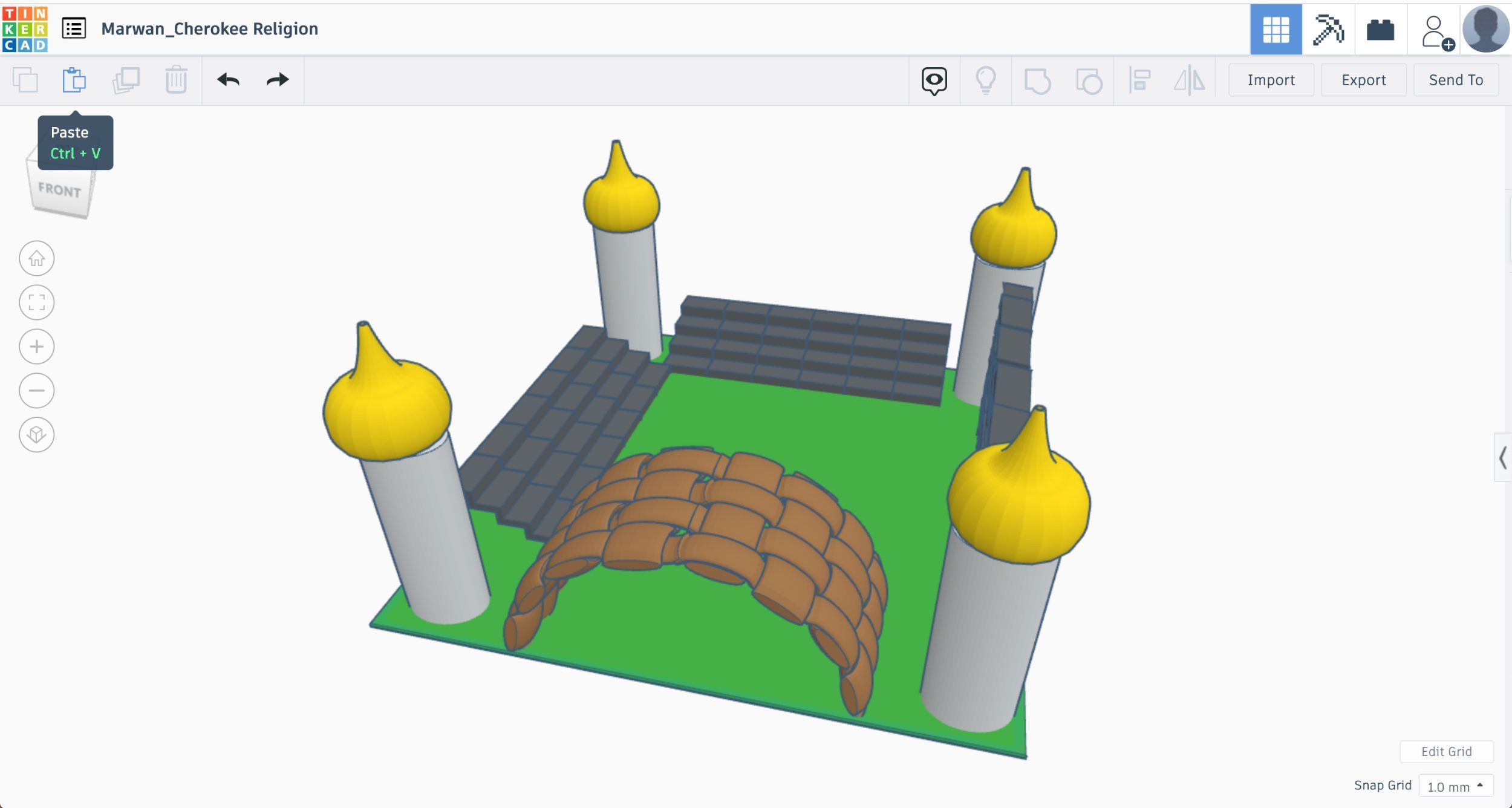Switch to Blocks pickaxe mode

(x=1328, y=29)
